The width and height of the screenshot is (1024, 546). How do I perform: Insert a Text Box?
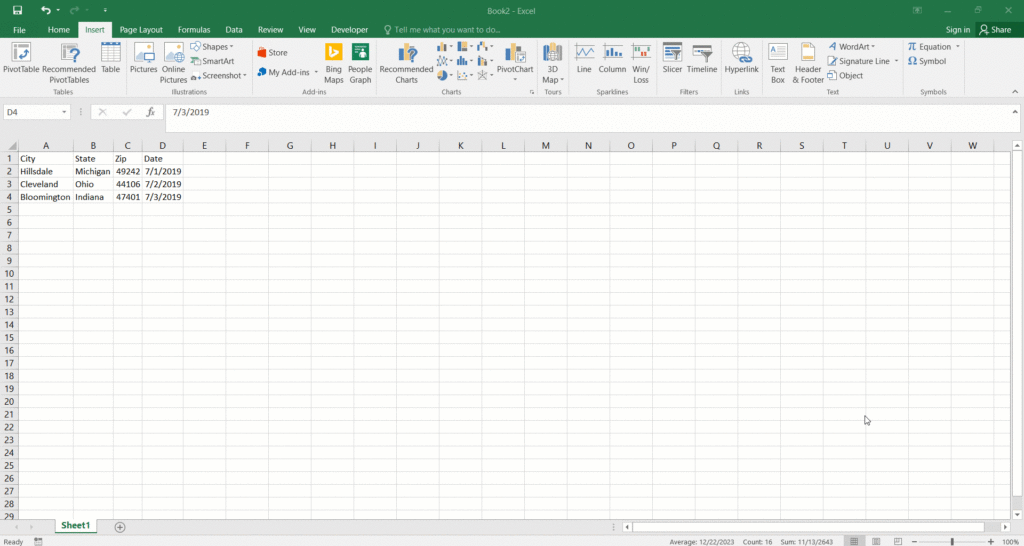[777, 60]
